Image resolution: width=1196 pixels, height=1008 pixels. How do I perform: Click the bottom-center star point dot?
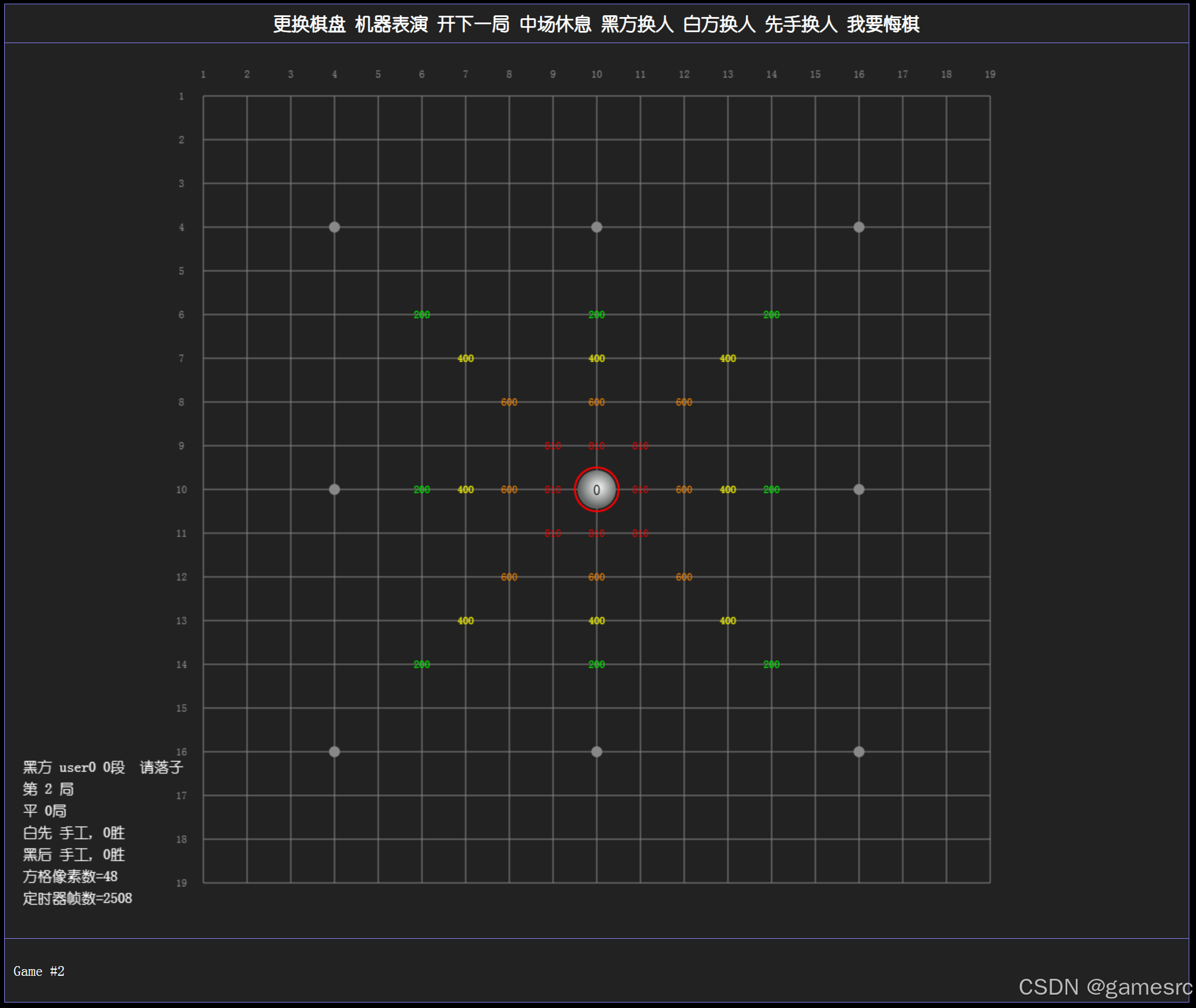click(x=597, y=752)
